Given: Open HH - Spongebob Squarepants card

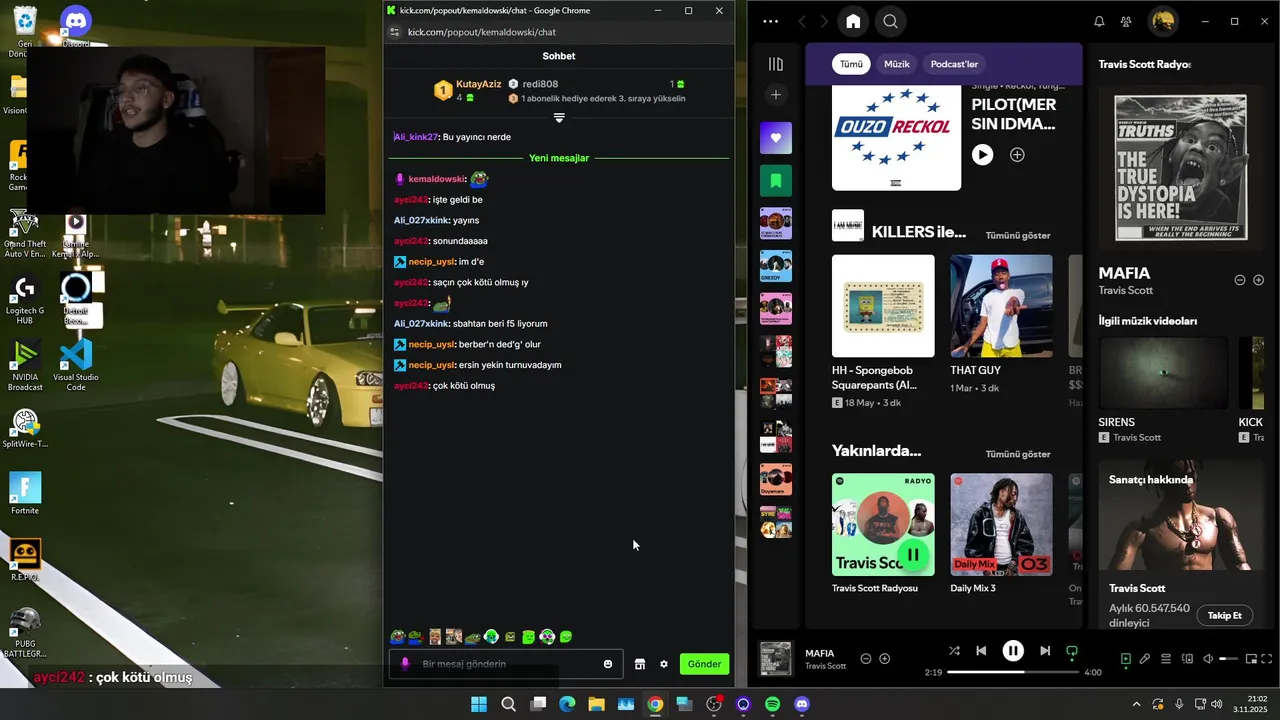Looking at the screenshot, I should pos(883,332).
